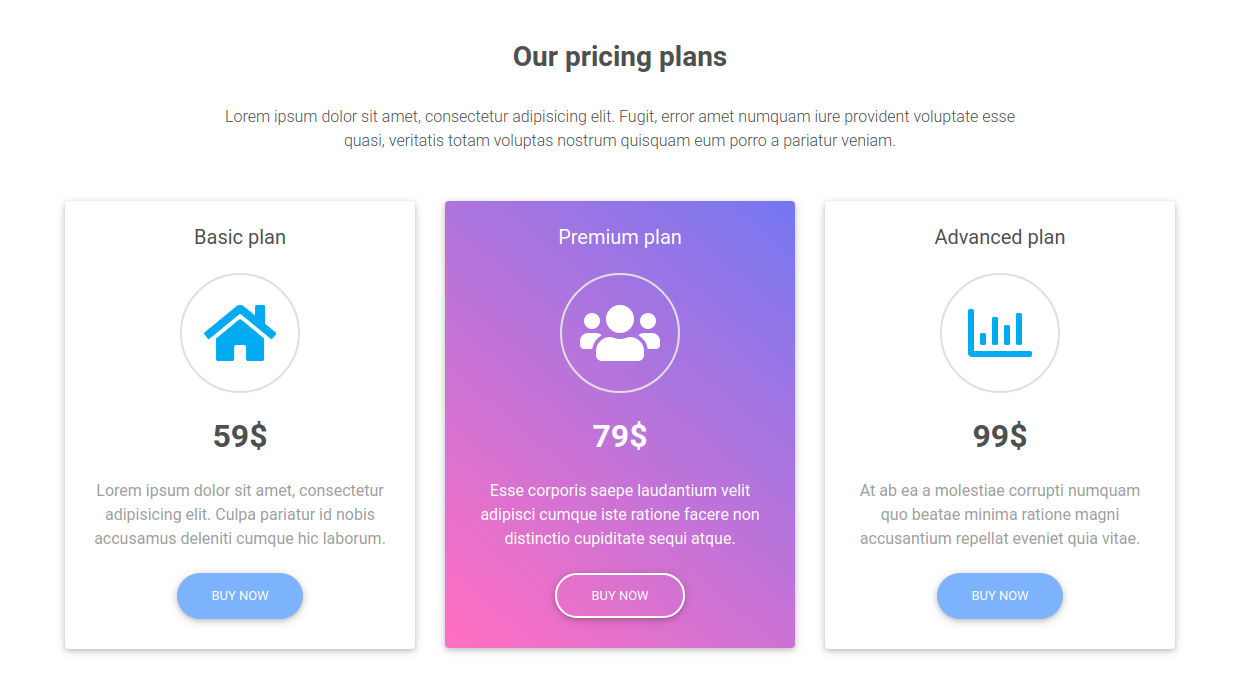Click the Basic plan description text
1240x694 pixels.
coord(240,514)
